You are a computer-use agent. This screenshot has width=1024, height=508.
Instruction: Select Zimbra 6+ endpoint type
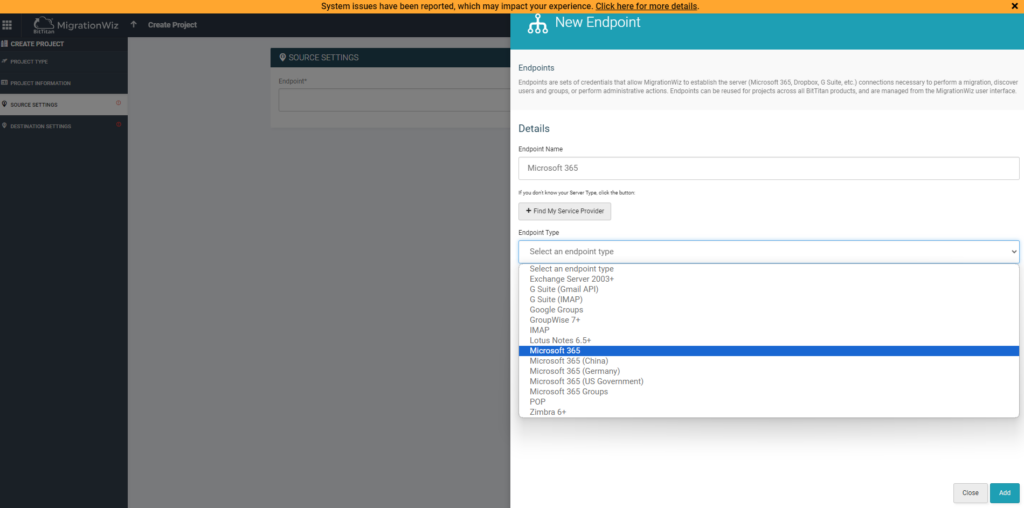tap(548, 412)
